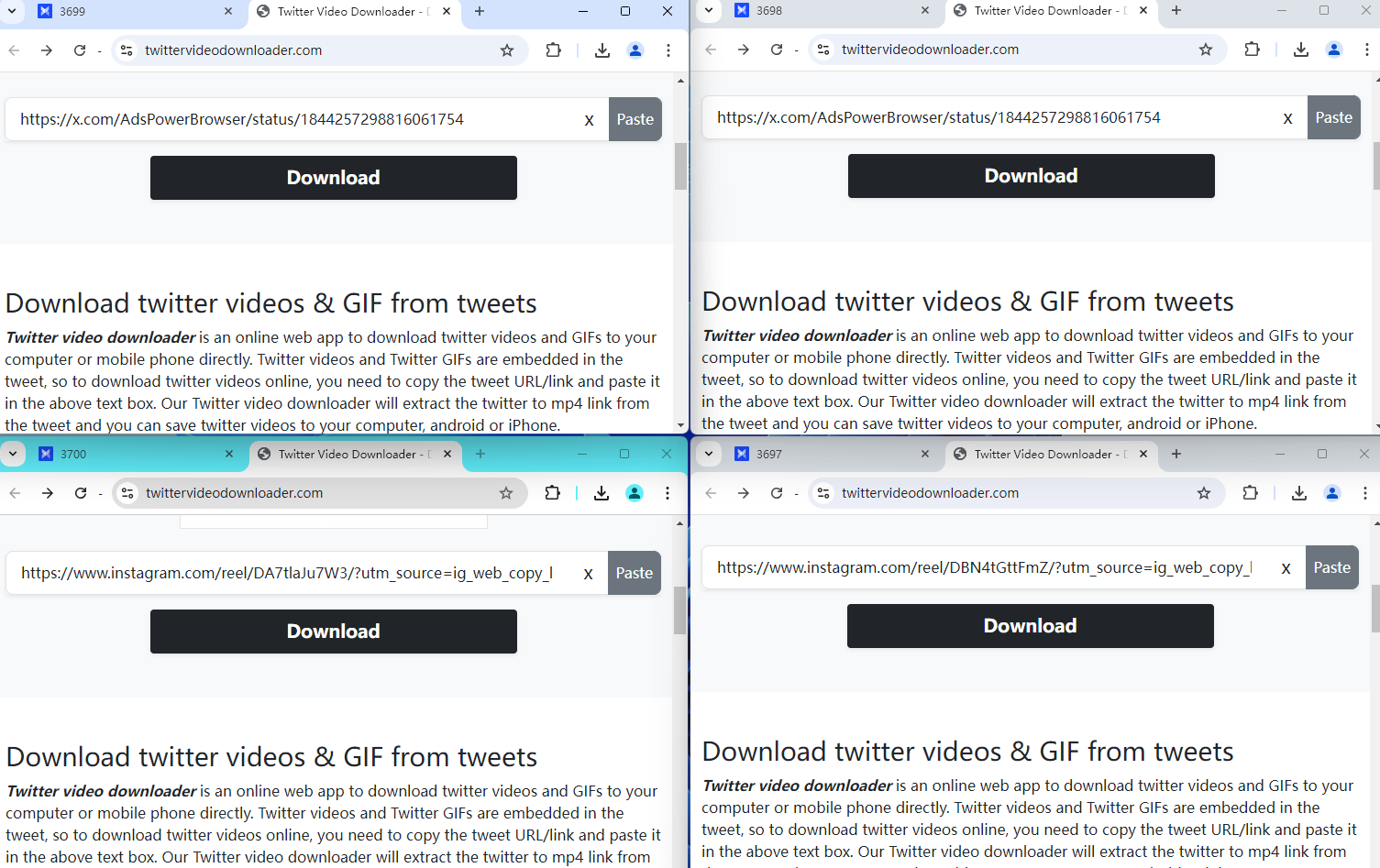Go back in the 3699 window
The width and height of the screenshot is (1380, 868).
(x=14, y=50)
